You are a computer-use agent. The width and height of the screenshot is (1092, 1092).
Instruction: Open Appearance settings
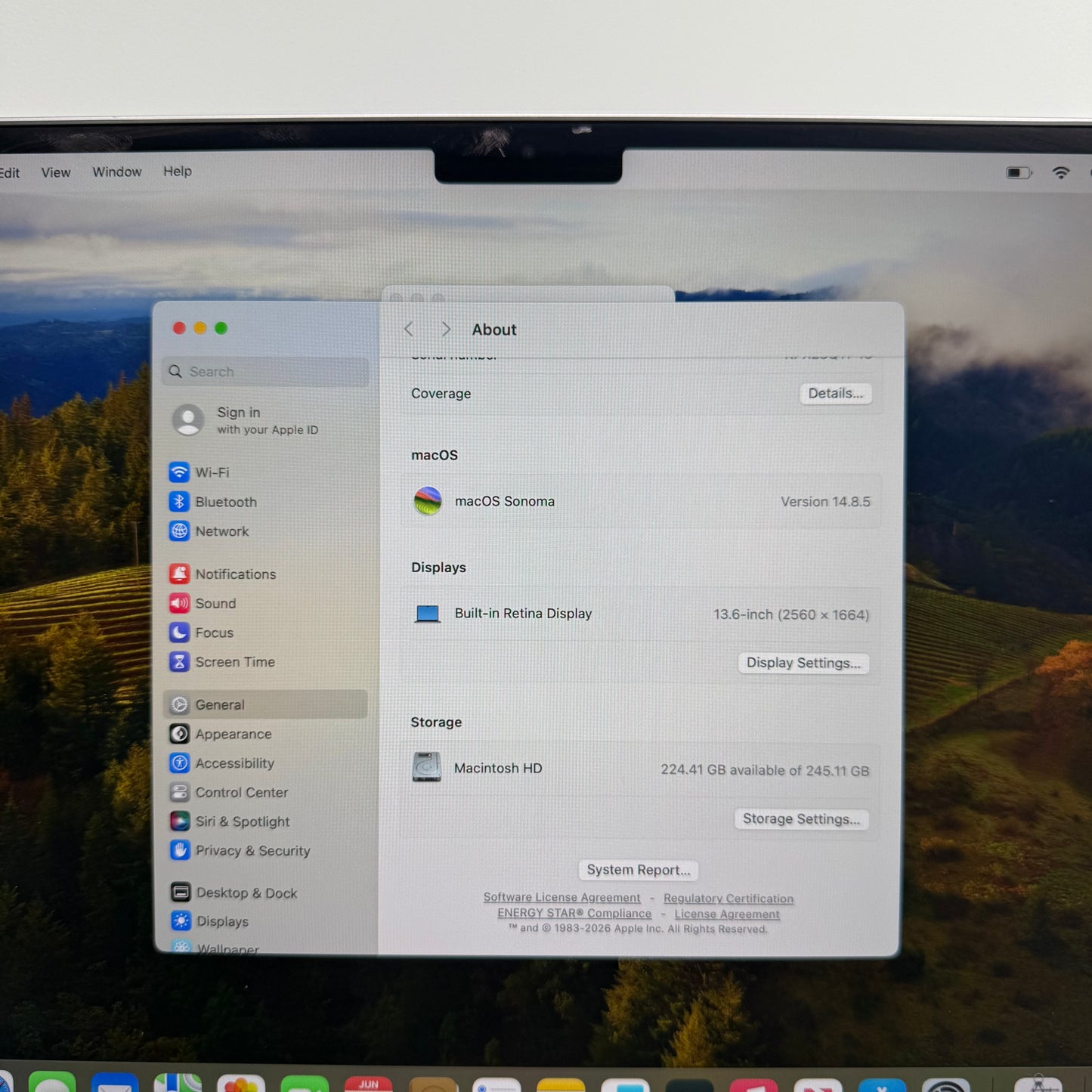point(221,734)
